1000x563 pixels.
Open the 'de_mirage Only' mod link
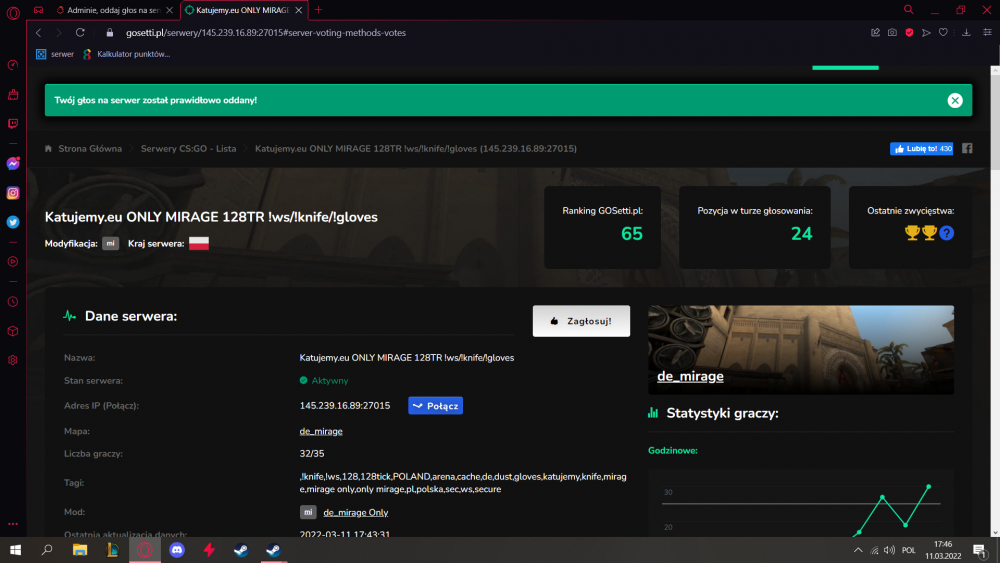pos(355,513)
